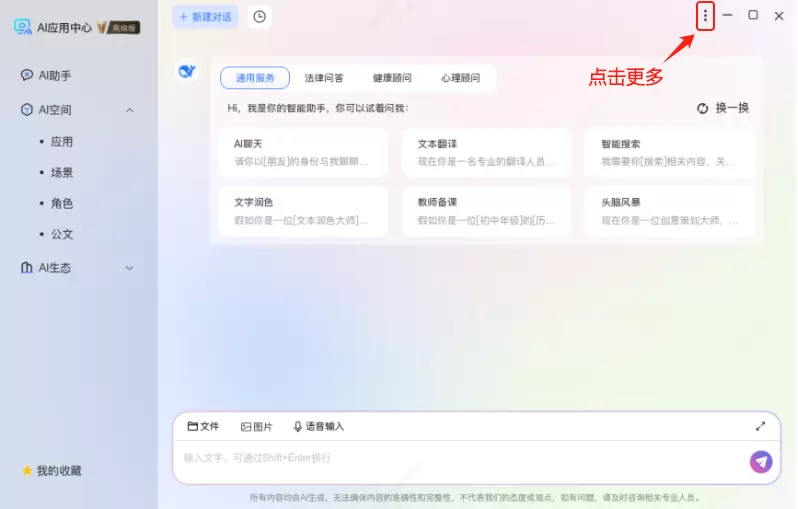Click the blue whale assistant avatar icon
This screenshot has width=798, height=509.
[187, 71]
